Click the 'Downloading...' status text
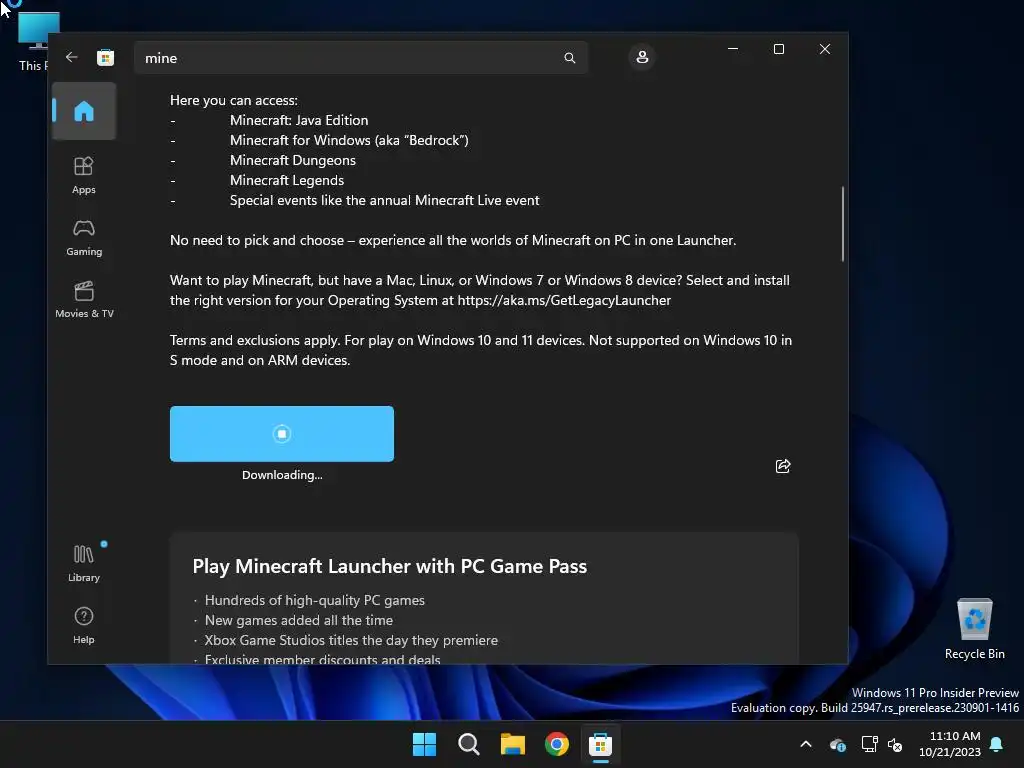Viewport: 1024px width, 768px height. pos(282,475)
